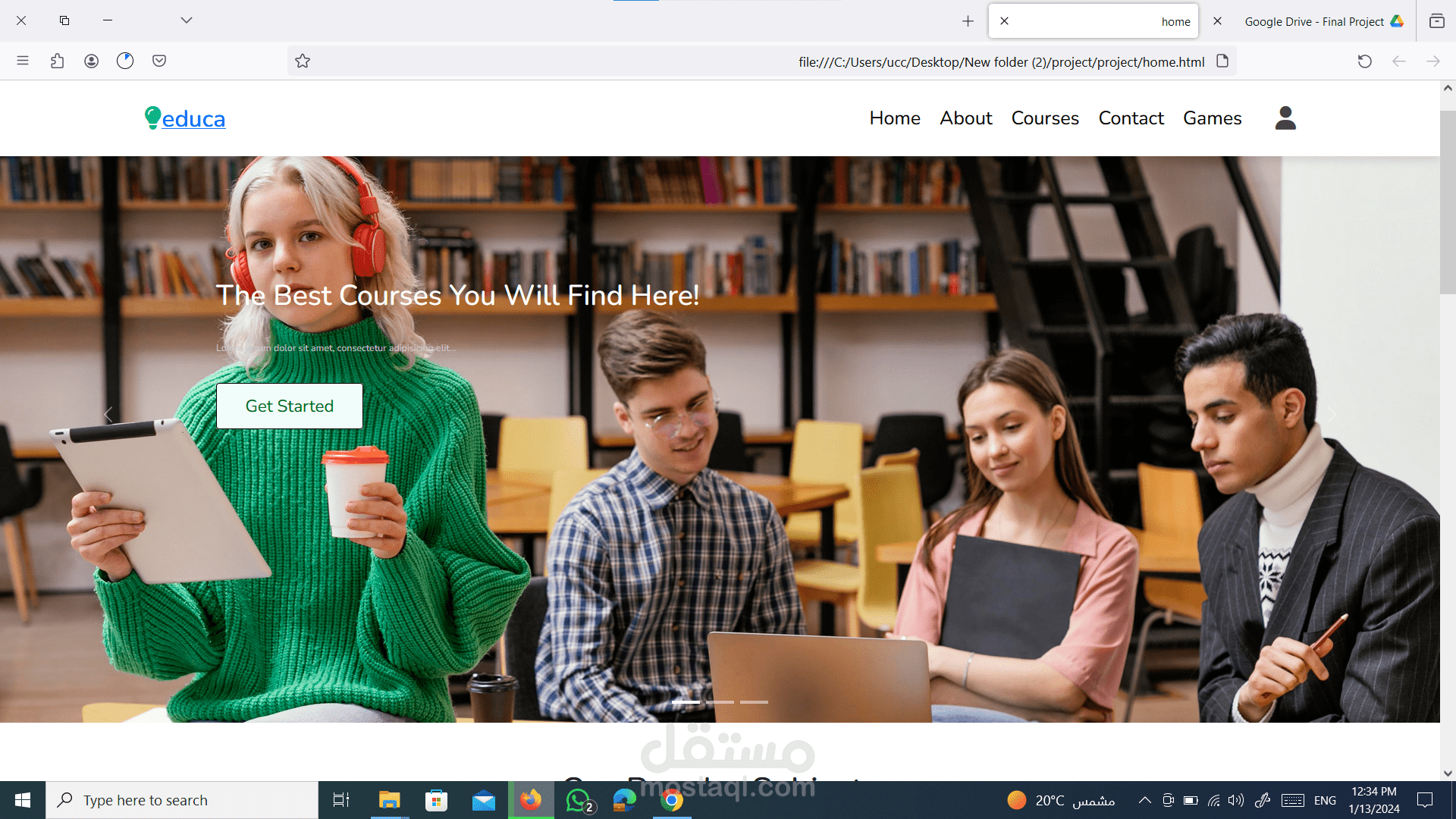Click the Get Started button
The width and height of the screenshot is (1456, 819).
(x=289, y=406)
